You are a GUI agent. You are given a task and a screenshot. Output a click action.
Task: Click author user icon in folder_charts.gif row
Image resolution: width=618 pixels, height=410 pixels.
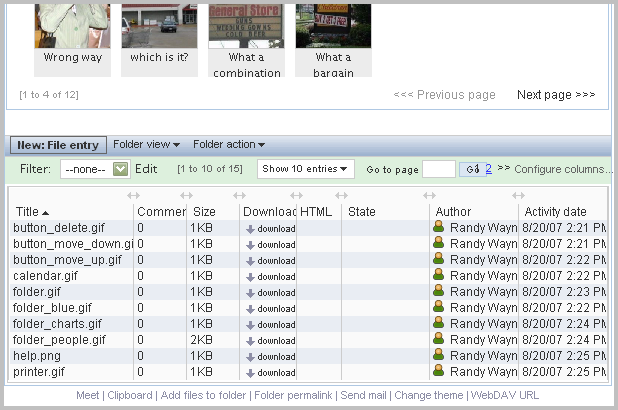tap(438, 322)
